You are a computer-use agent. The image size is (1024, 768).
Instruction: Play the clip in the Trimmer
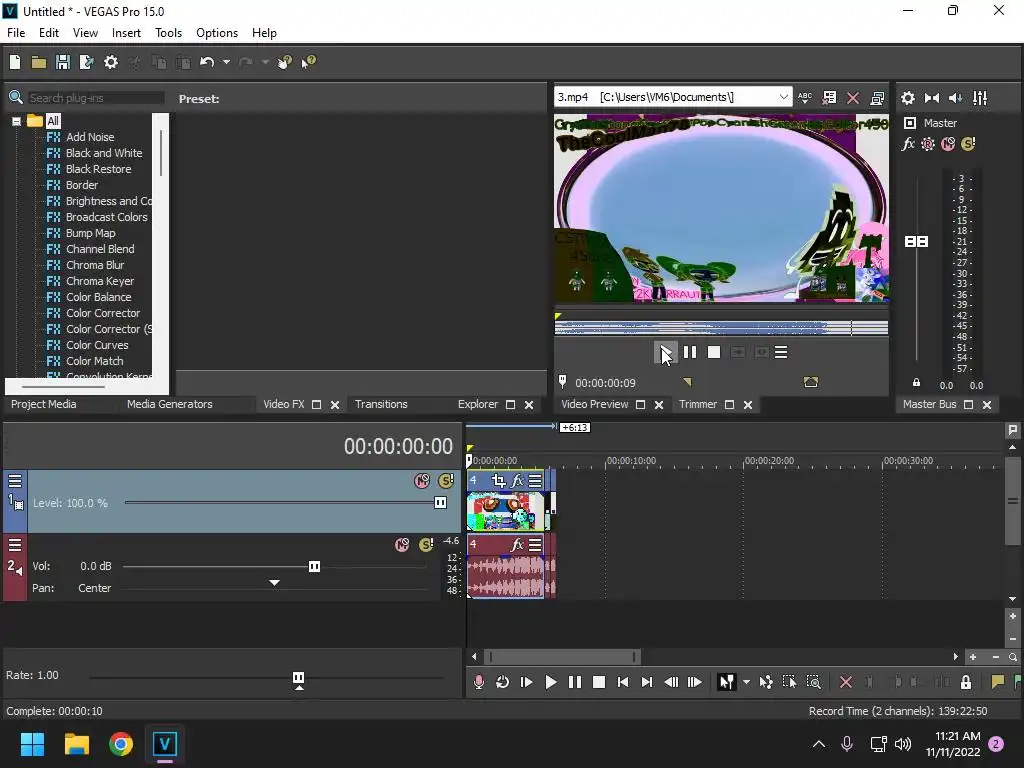pos(665,353)
